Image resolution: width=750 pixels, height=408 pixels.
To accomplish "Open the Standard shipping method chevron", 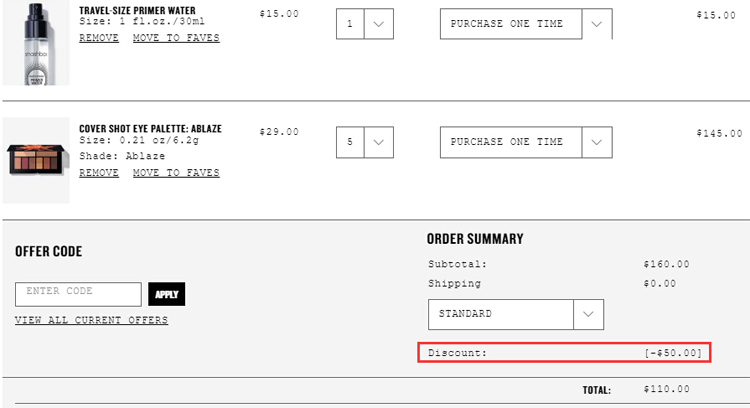I will tap(588, 314).
